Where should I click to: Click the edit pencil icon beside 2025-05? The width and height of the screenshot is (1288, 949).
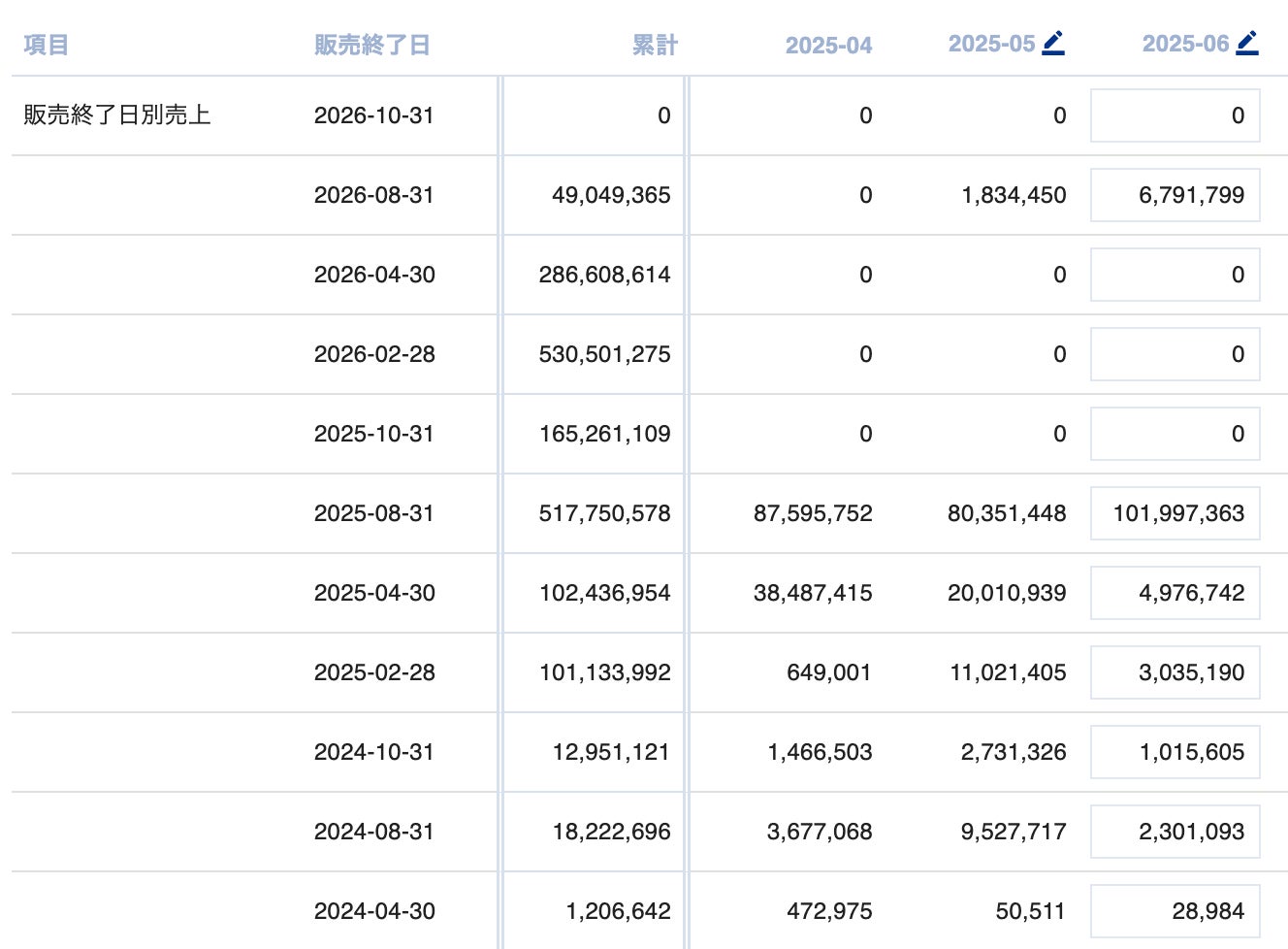[1053, 44]
